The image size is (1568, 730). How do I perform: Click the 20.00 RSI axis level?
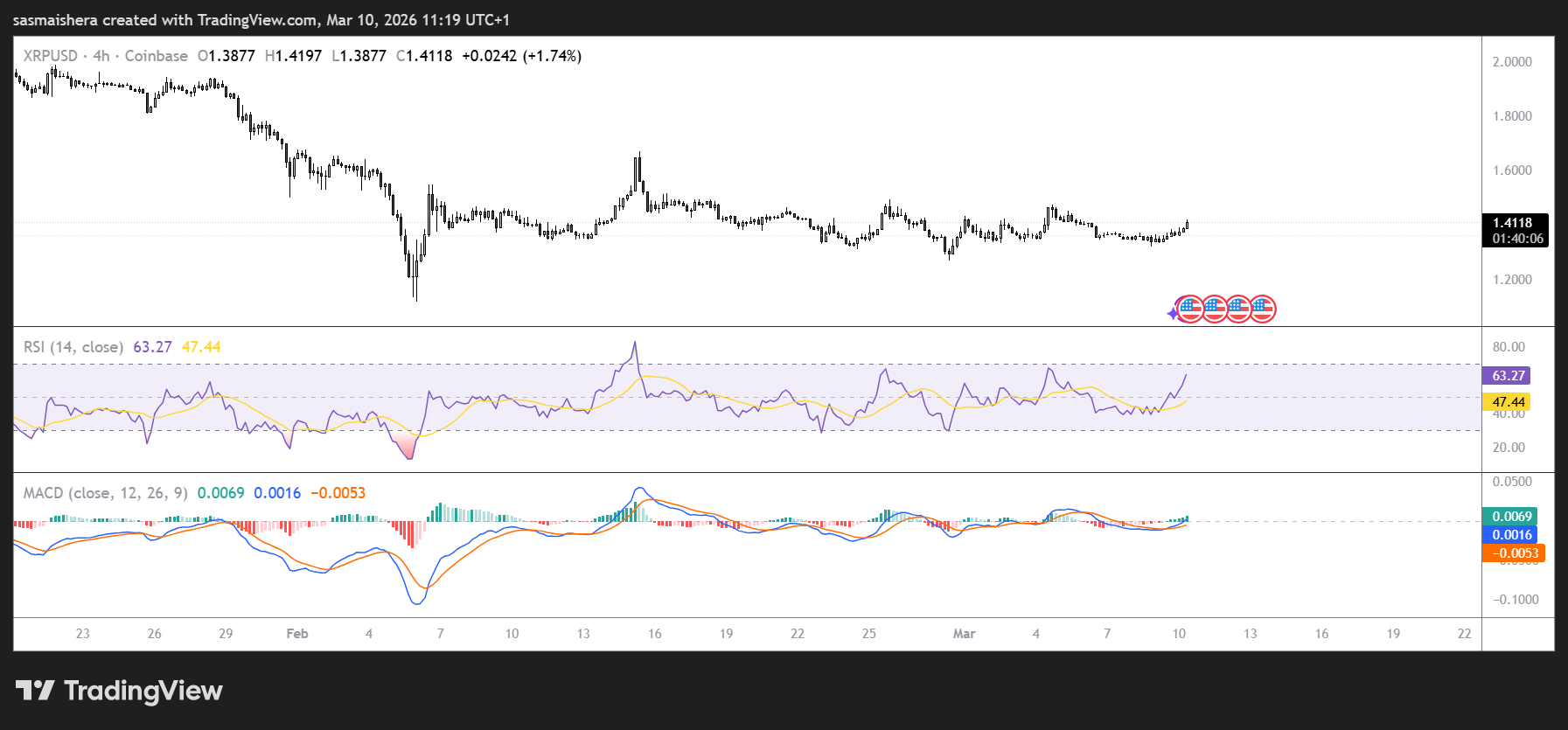point(1509,448)
